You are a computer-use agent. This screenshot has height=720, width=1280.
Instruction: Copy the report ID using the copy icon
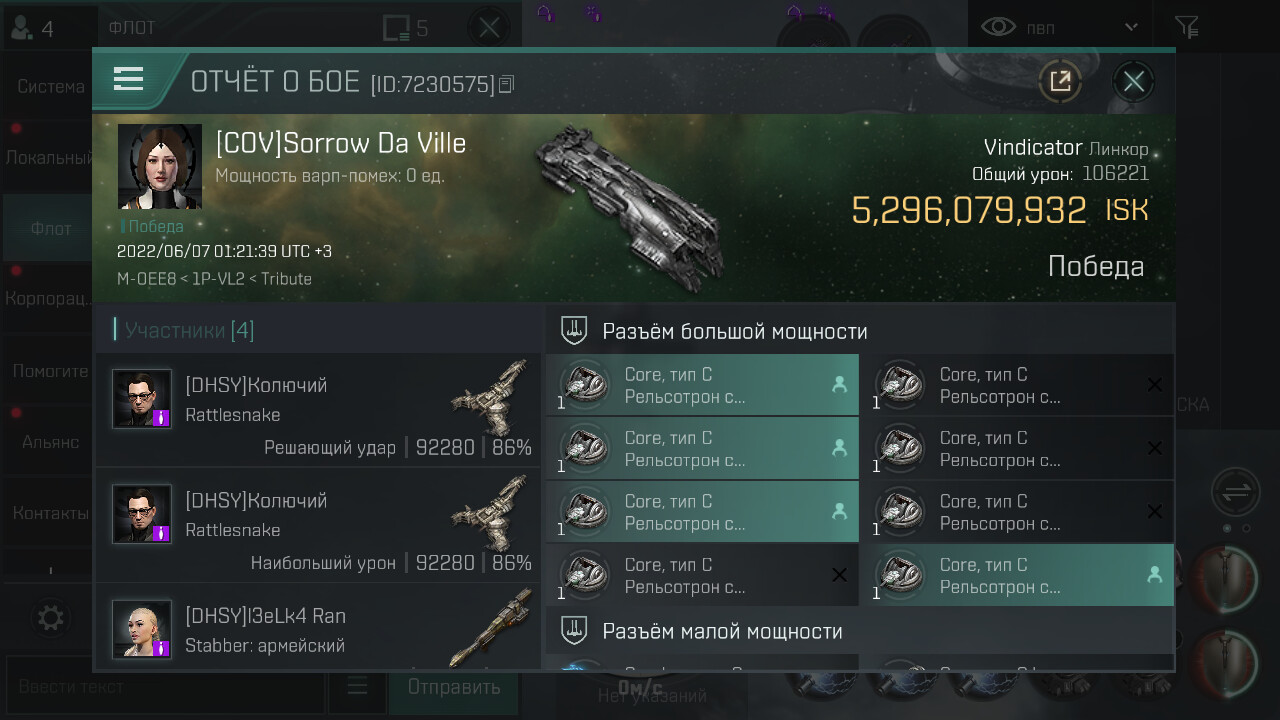point(506,84)
